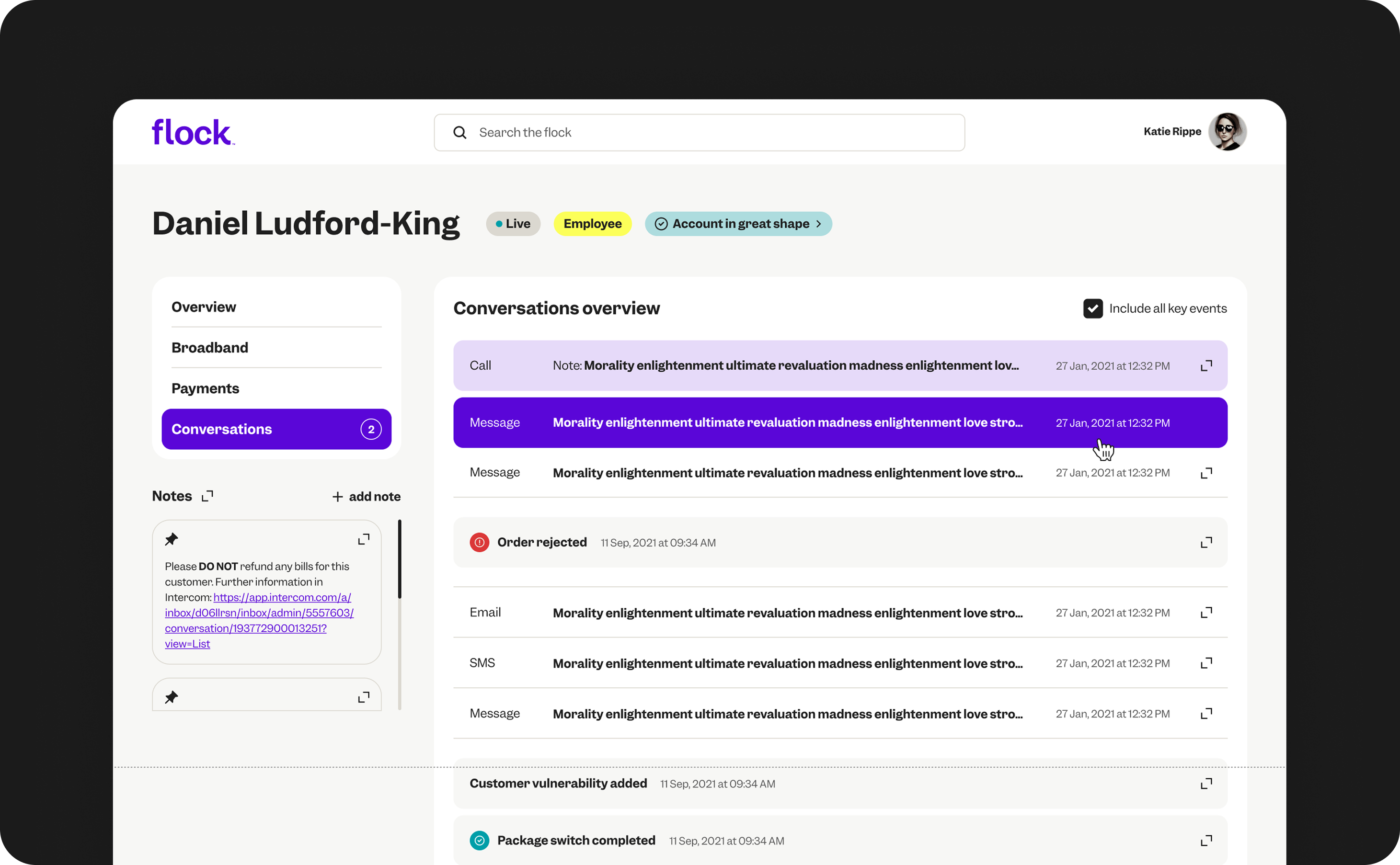Click the pin icon on the second note card
1400x865 pixels.
[x=172, y=696]
